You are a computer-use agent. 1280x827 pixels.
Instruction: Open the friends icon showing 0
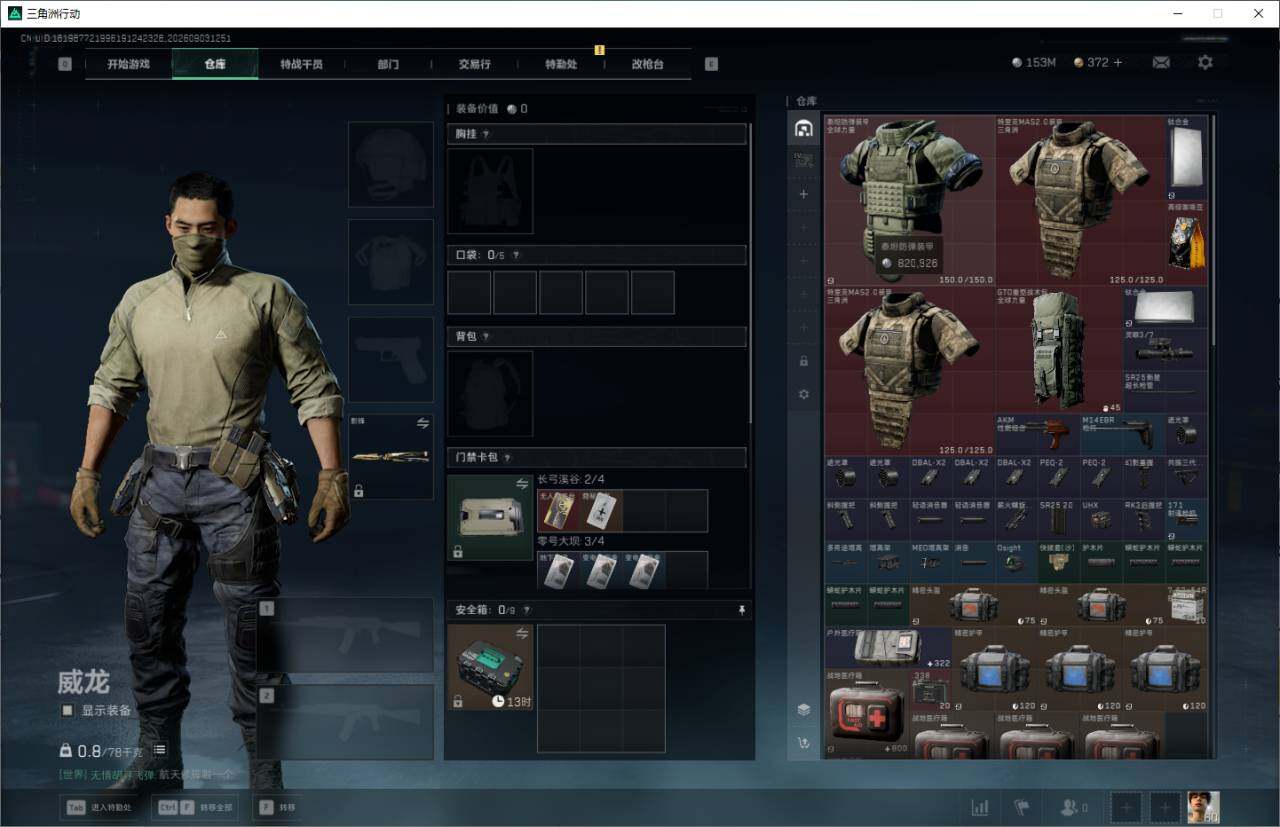click(x=1074, y=807)
